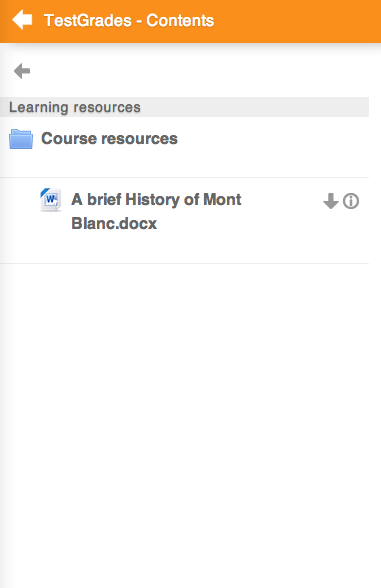Click the word TestGrades in orange bar
This screenshot has width=381, height=588.
(88, 21)
